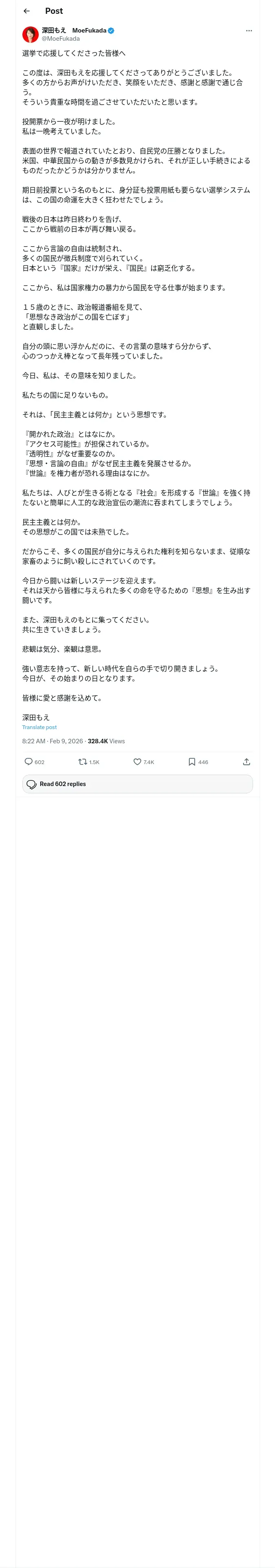Click the 7.4K likes count
The width and height of the screenshot is (275, 1568).
(149, 762)
